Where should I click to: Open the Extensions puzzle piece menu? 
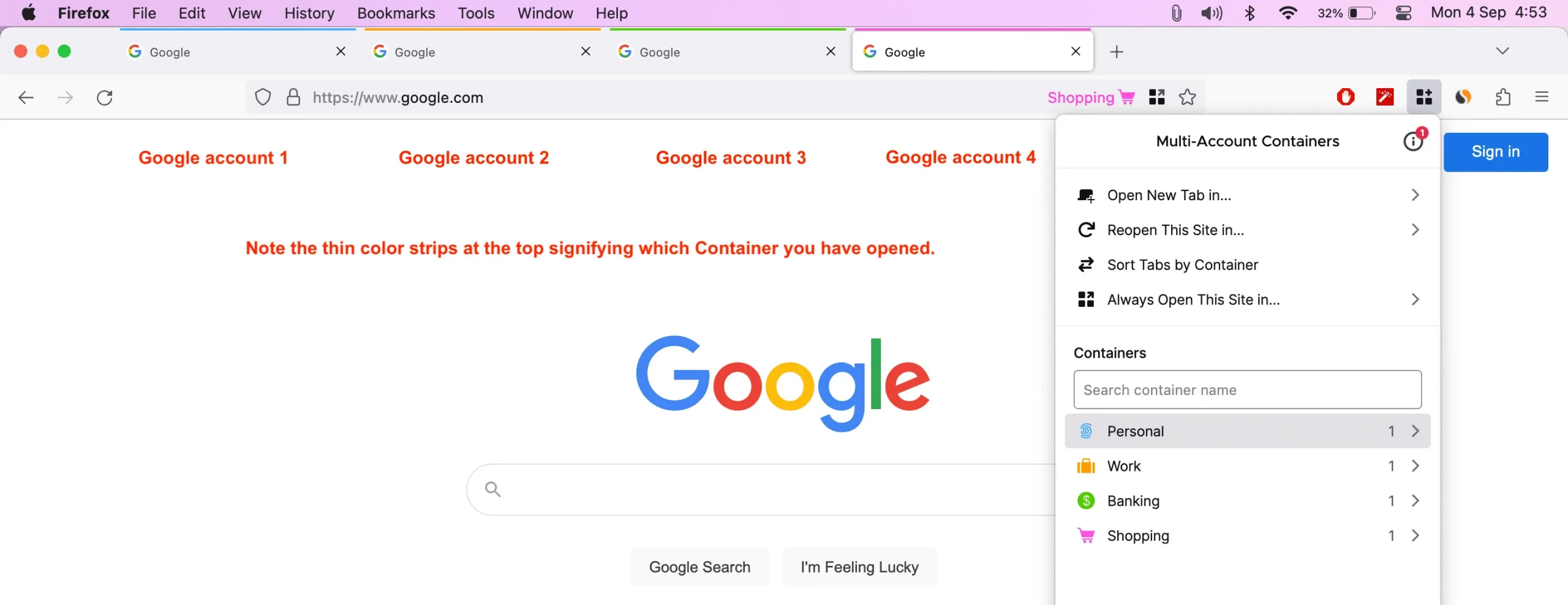(x=1503, y=97)
